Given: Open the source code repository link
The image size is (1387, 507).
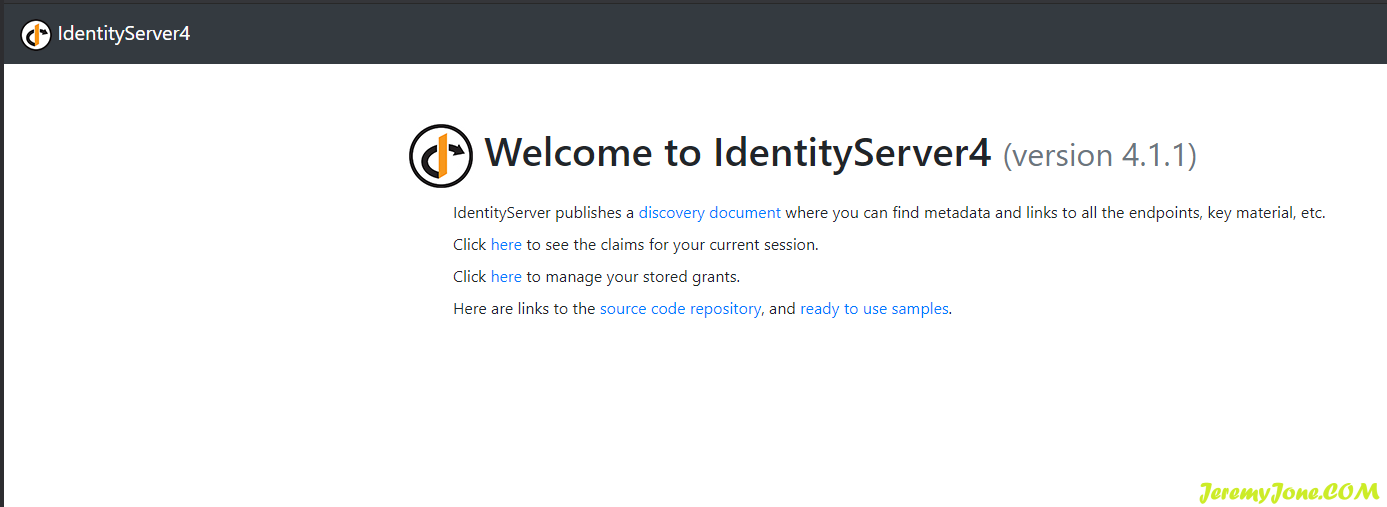Looking at the screenshot, I should (680, 309).
